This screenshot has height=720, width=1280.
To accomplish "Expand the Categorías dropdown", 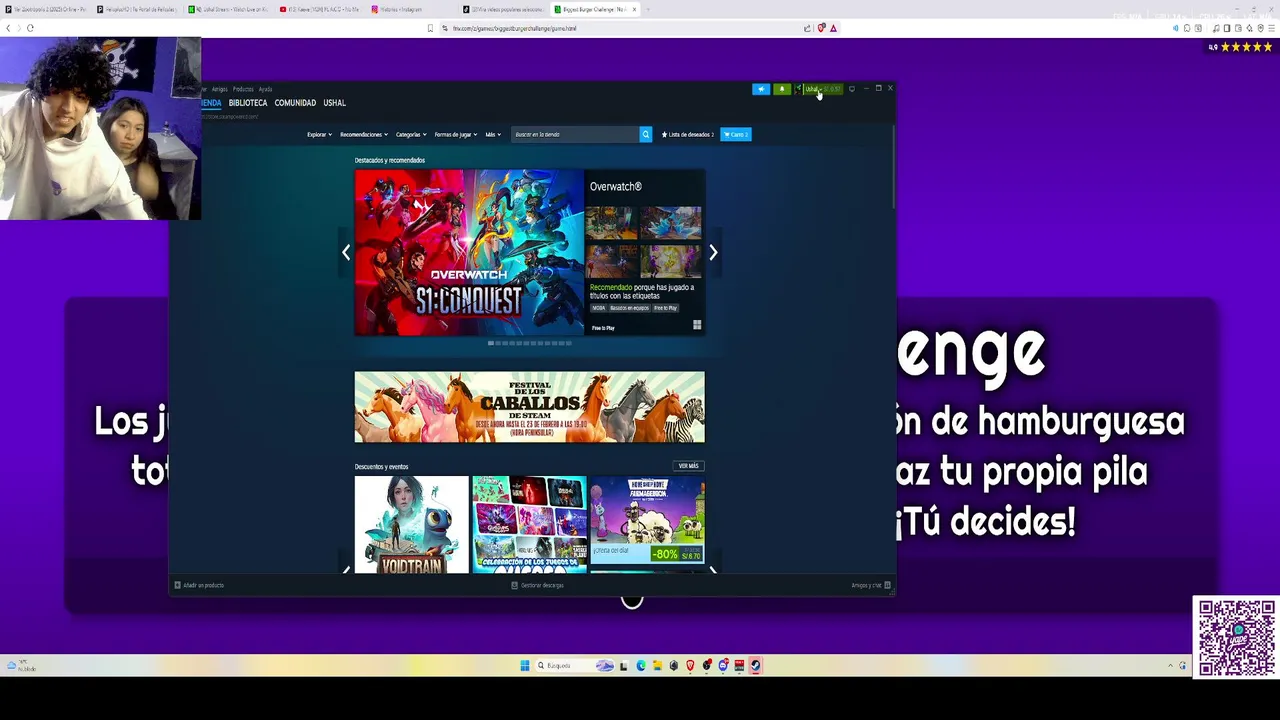I will click(411, 134).
